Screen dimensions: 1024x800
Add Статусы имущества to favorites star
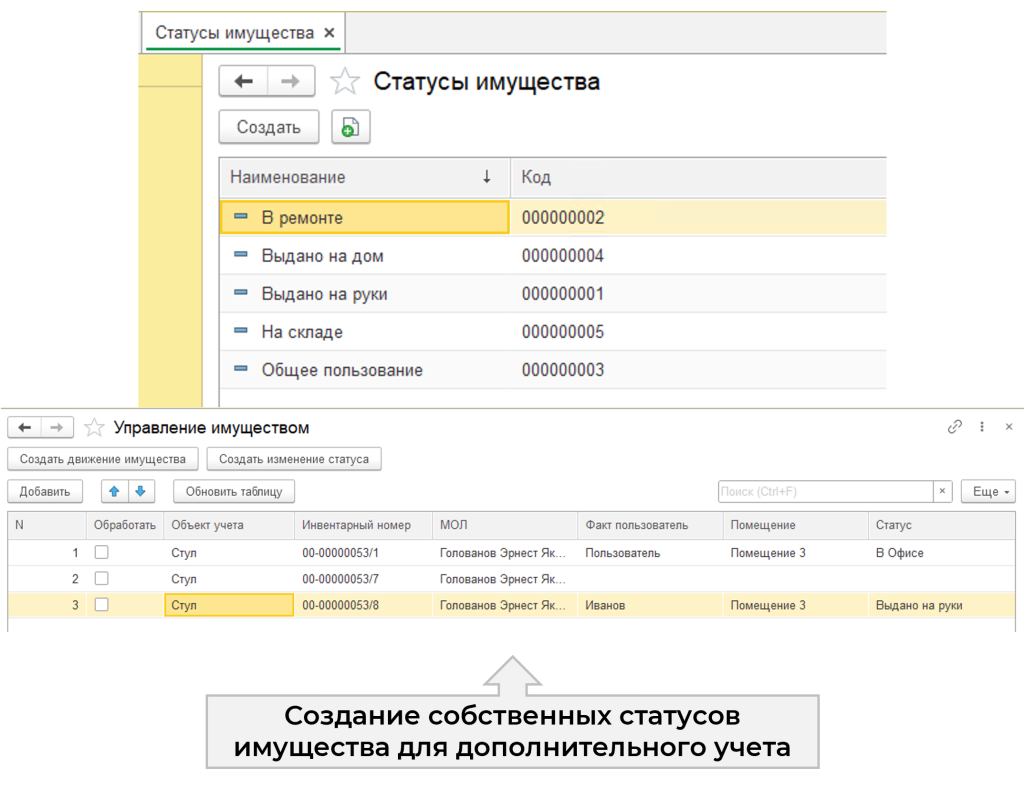coord(345,82)
